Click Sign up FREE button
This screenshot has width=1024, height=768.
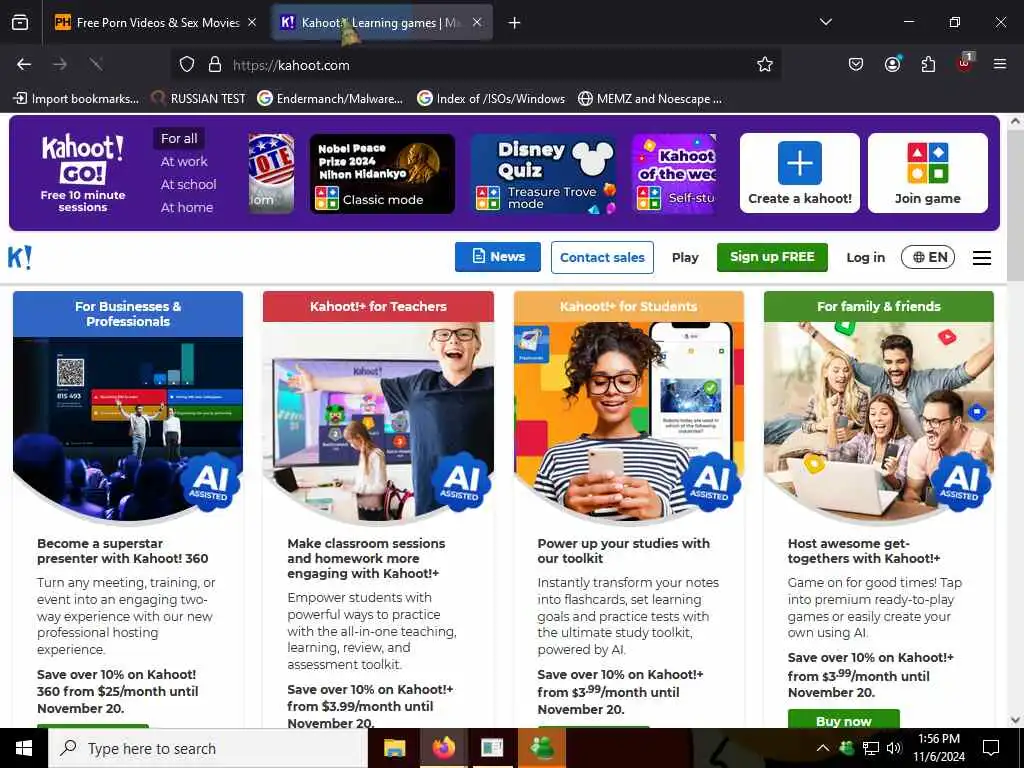[772, 257]
